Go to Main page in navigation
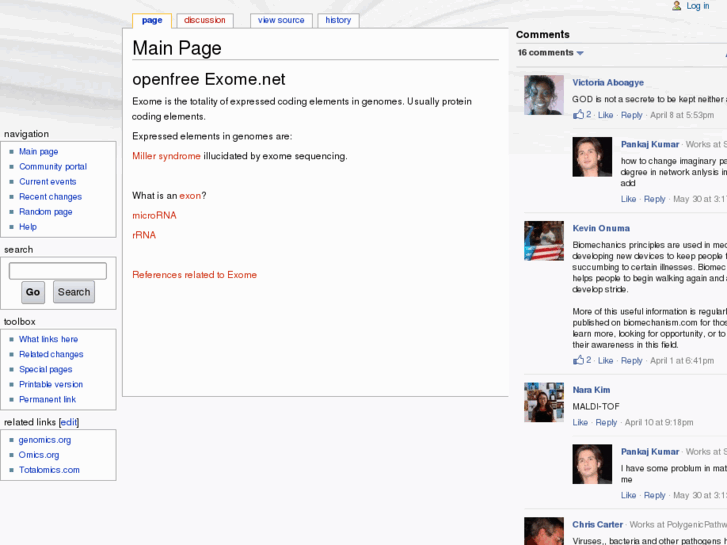This screenshot has height=545, width=727. [38, 152]
